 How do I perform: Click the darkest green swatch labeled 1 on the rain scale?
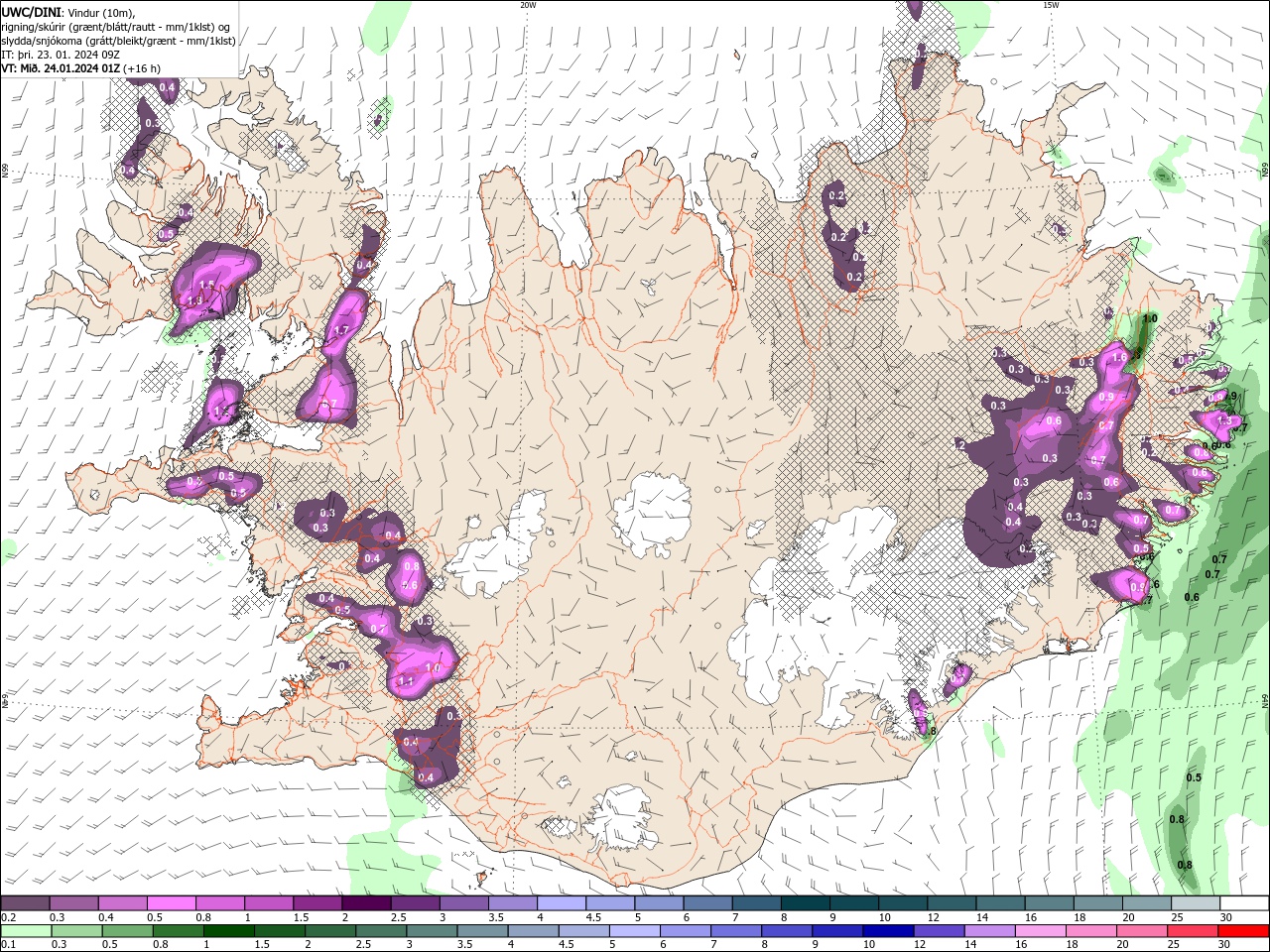pos(229,931)
